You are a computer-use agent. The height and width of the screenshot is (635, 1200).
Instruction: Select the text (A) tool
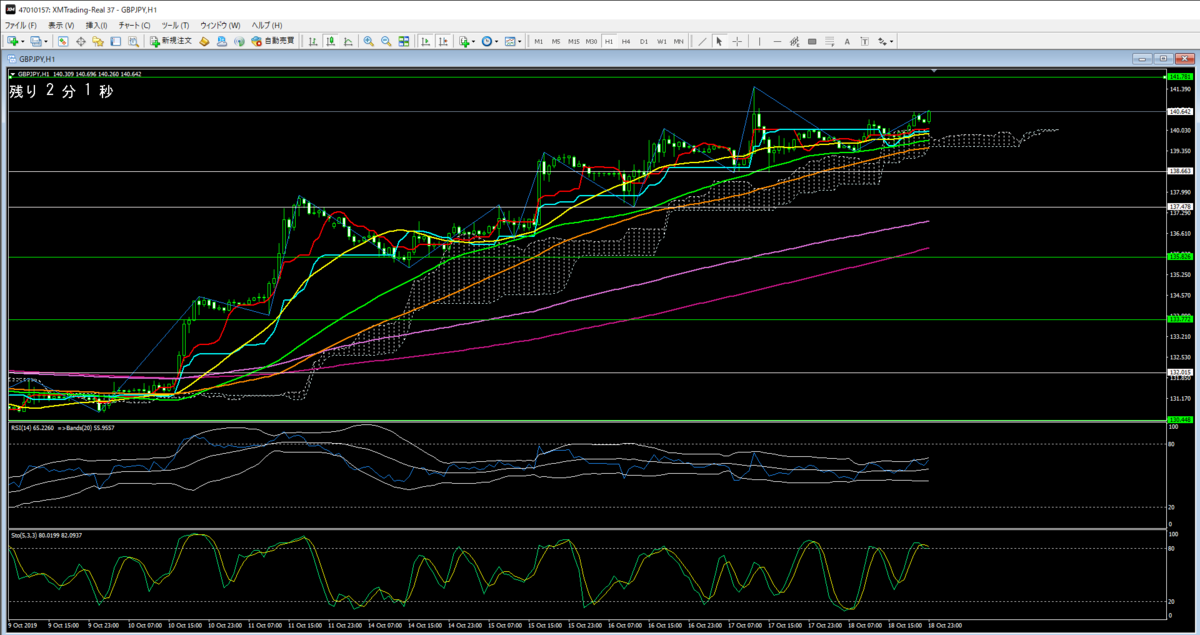(847, 41)
